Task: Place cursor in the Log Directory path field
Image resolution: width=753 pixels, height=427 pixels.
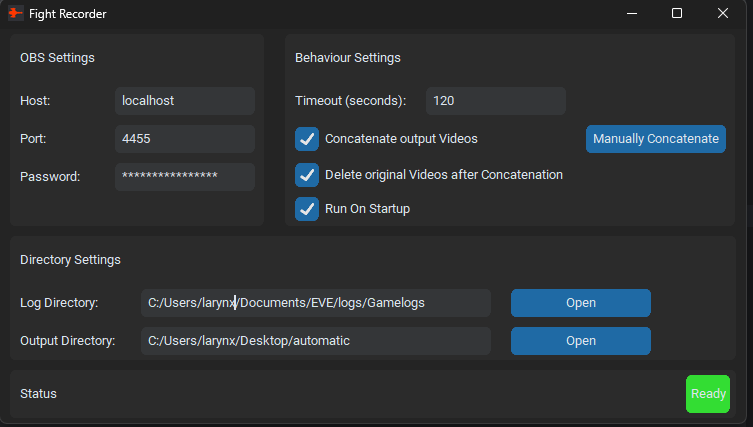Action: [x=316, y=303]
